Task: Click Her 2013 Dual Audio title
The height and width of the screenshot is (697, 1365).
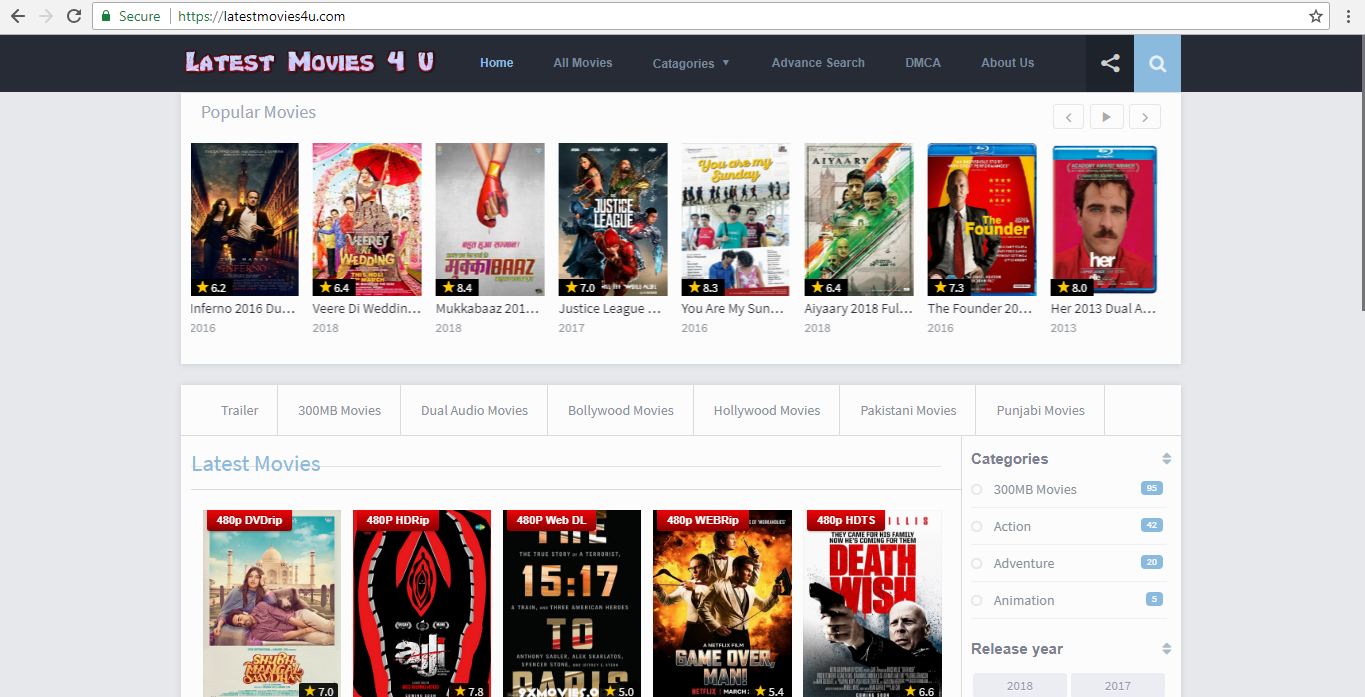Action: [1103, 309]
